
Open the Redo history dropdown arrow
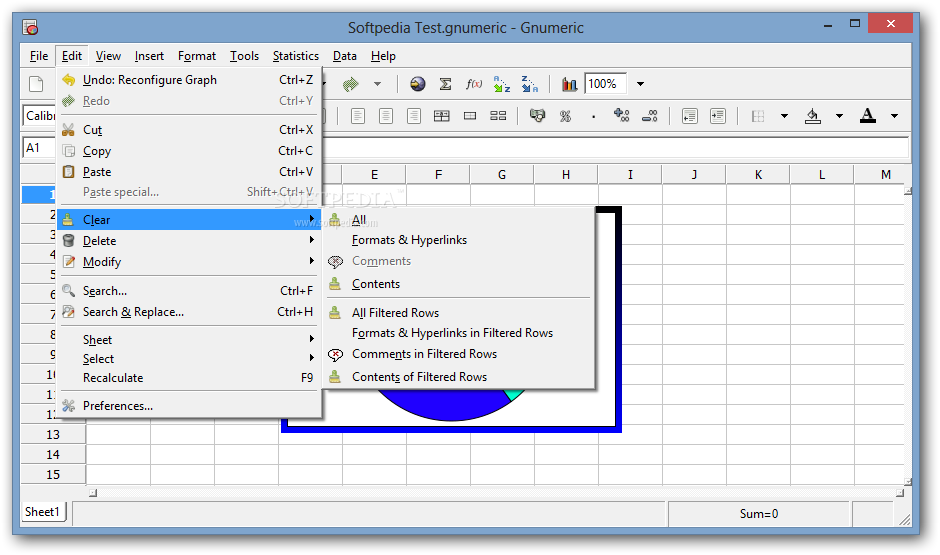(377, 84)
